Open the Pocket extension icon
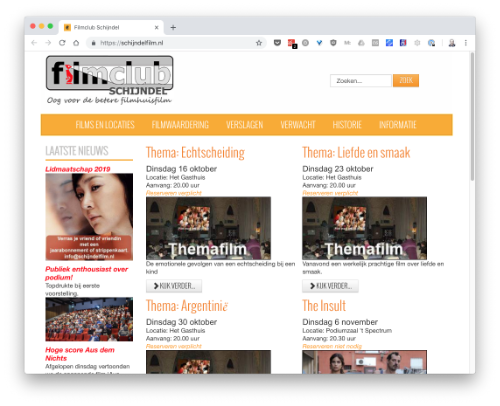Viewport: 500px width, 406px height. (277, 43)
